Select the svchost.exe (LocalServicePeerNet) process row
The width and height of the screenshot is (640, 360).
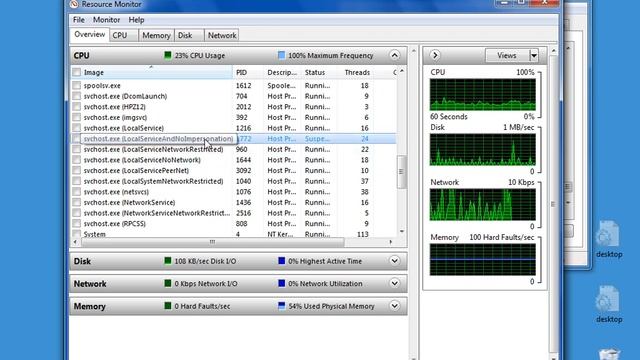click(x=233, y=170)
